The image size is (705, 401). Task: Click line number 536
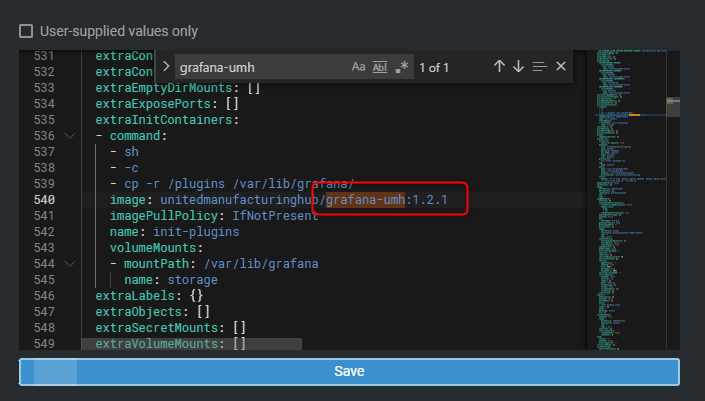[45, 136]
